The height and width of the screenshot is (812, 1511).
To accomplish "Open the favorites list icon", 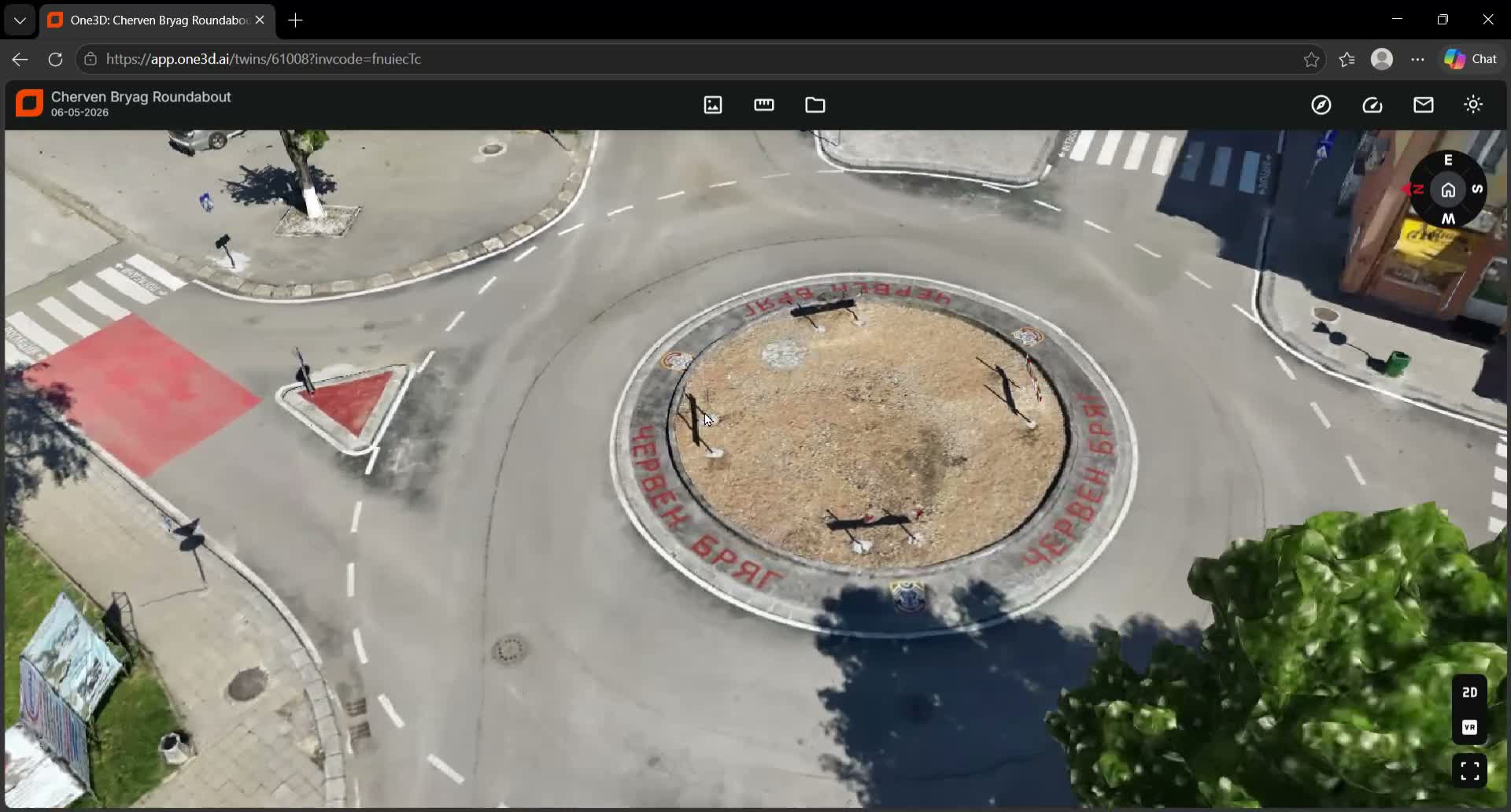I will coord(1347,60).
